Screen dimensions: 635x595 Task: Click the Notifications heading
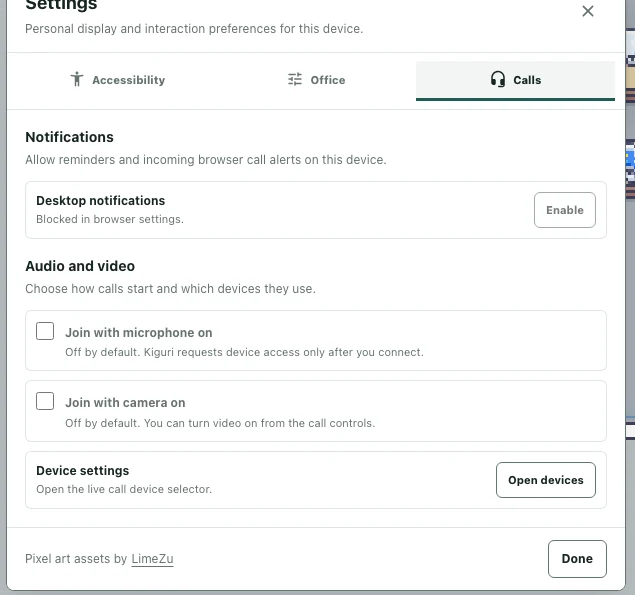pos(69,137)
